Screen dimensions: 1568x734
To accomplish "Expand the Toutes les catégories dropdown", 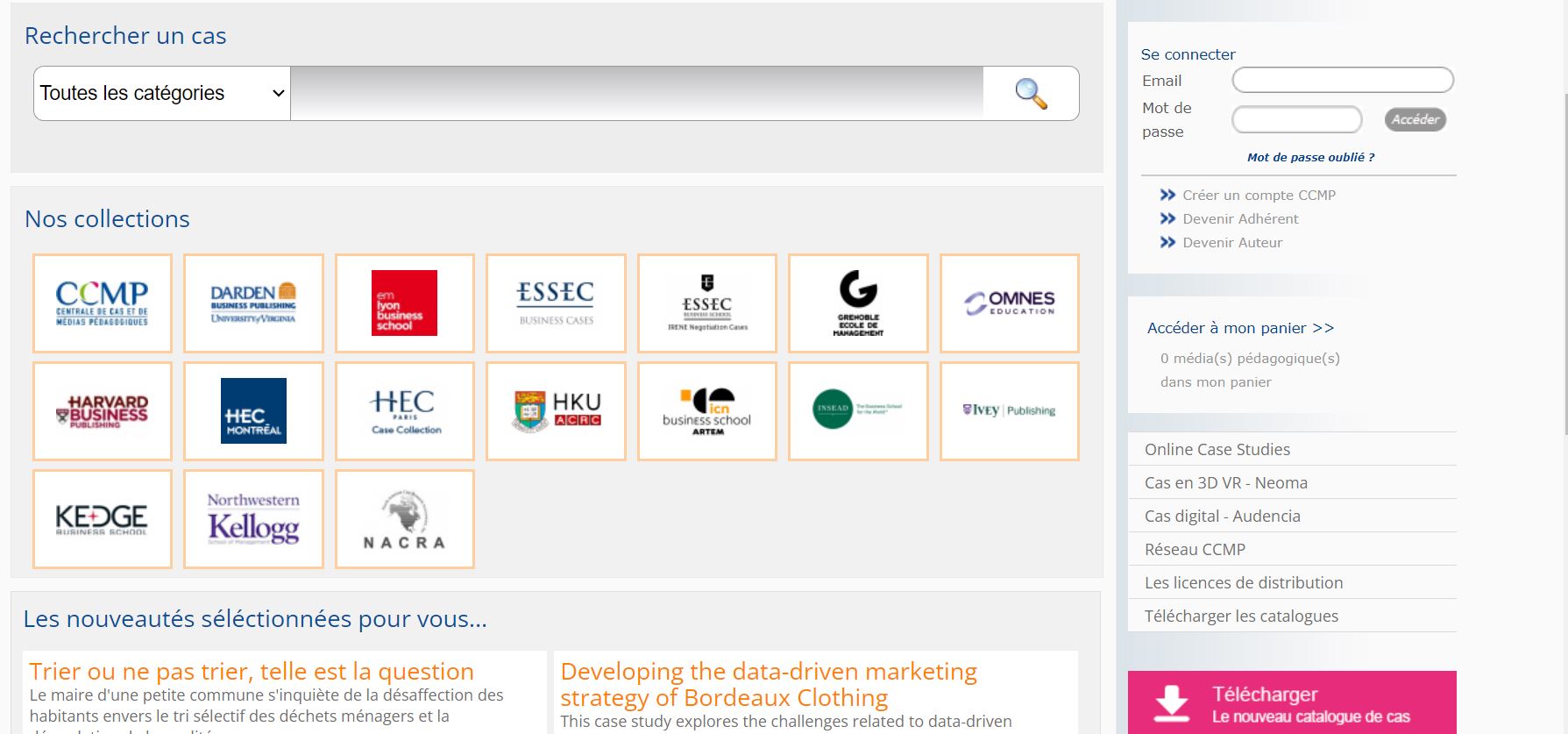I will point(162,93).
